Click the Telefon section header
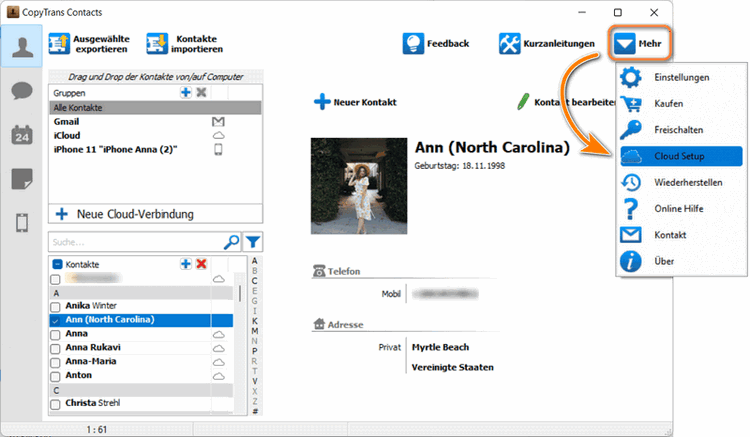Screen dimensions: 750x437 (x=336, y=271)
